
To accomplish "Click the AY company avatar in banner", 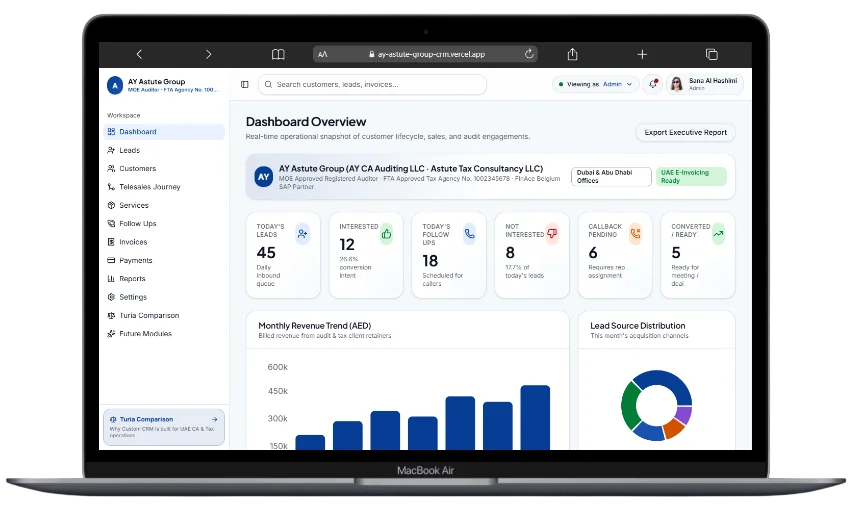I will click(x=264, y=177).
